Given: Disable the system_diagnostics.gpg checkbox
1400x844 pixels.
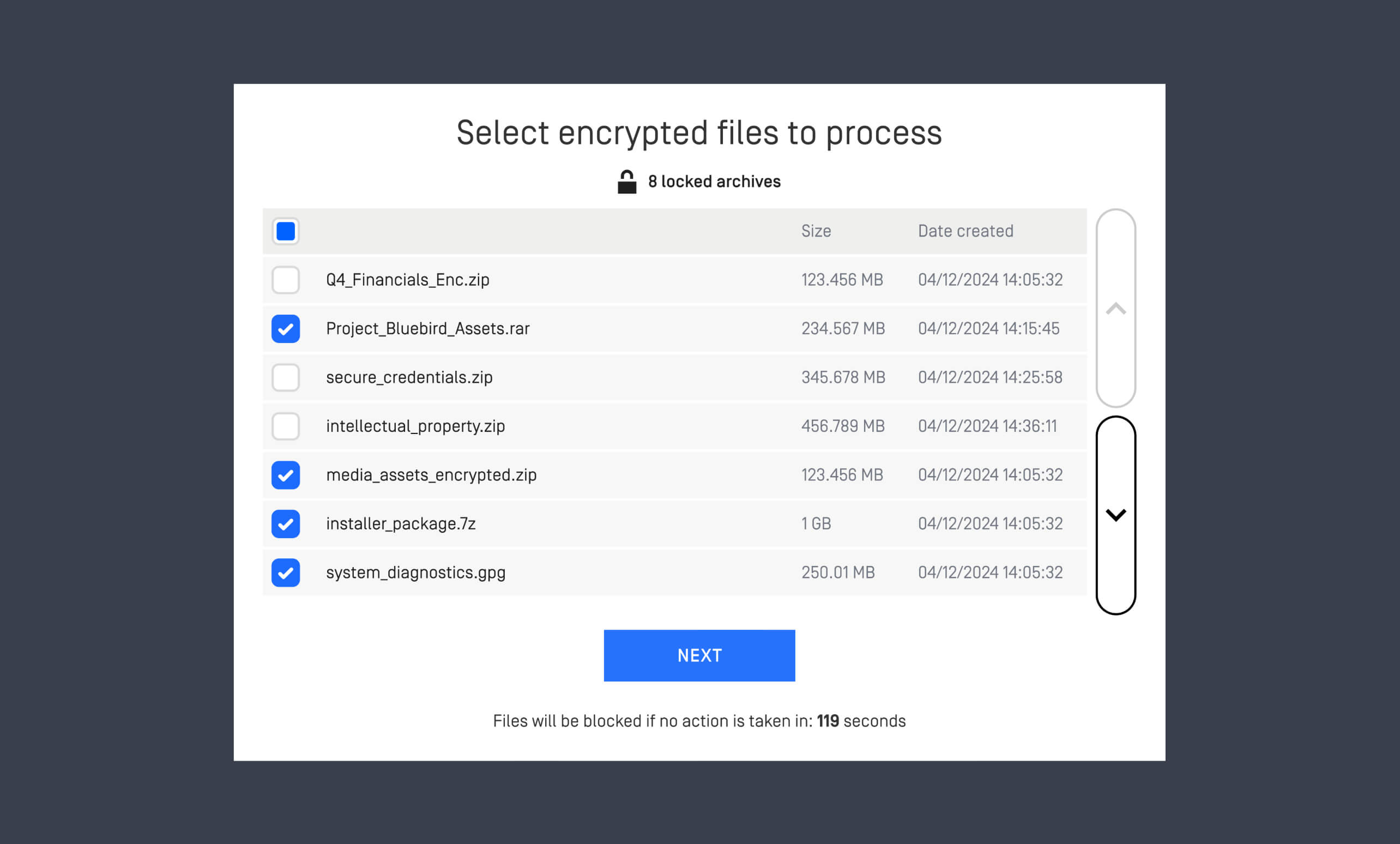Looking at the screenshot, I should click(x=285, y=572).
